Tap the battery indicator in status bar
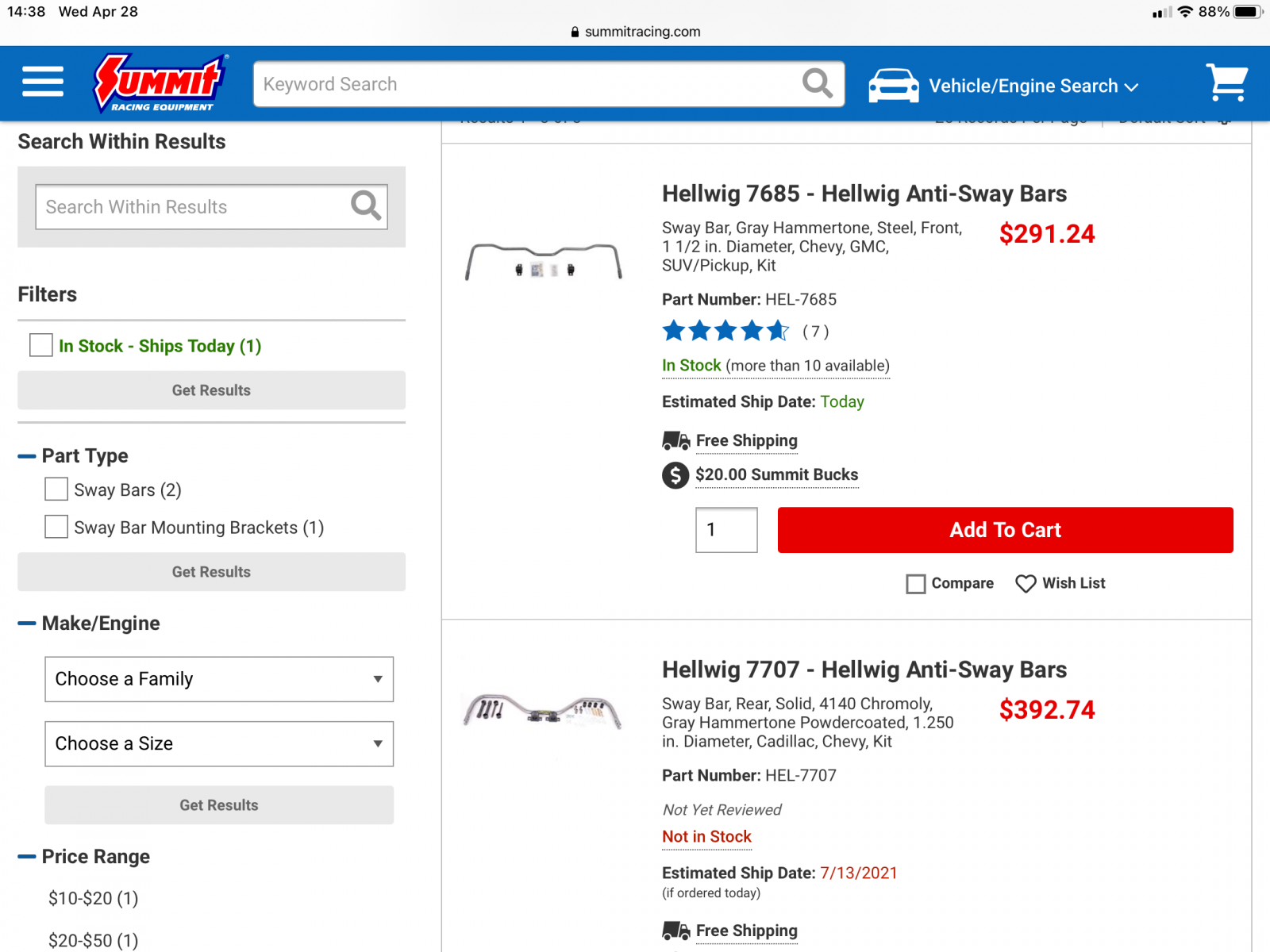Viewport: 1270px width, 952px height. coord(1248,12)
